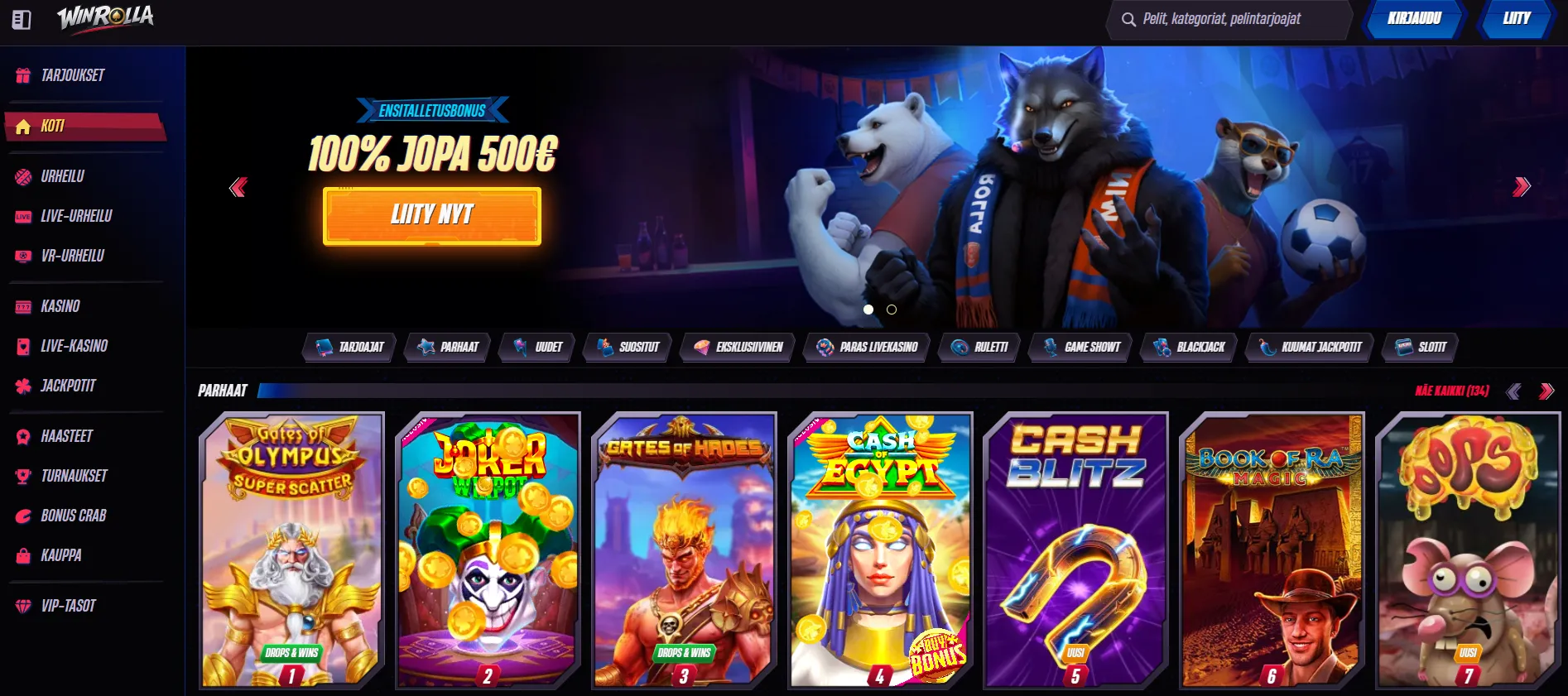Show next Parhaat games with the red arrow
This screenshot has height=696, width=1568.
coord(1546,391)
